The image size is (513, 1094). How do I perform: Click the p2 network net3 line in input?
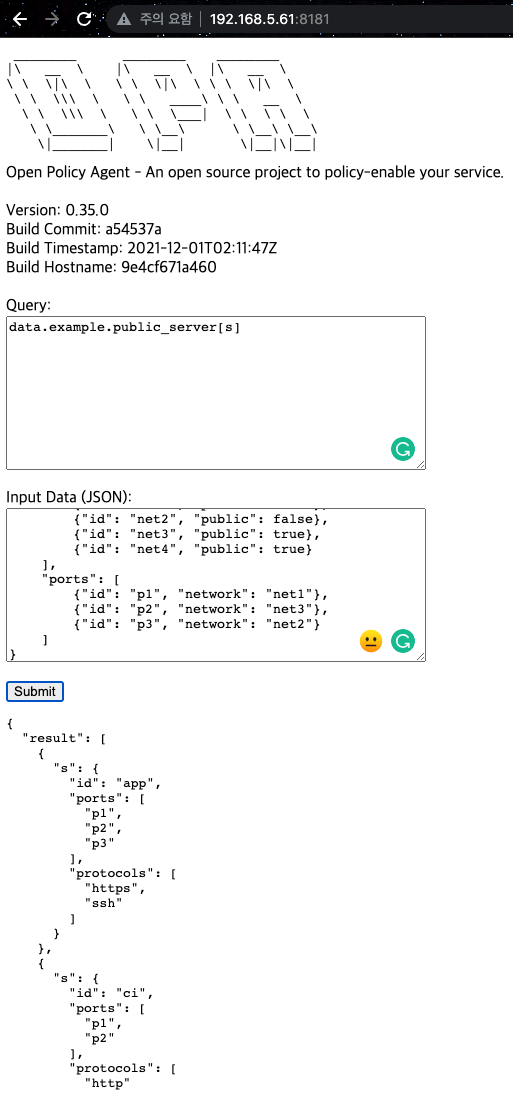(200, 609)
